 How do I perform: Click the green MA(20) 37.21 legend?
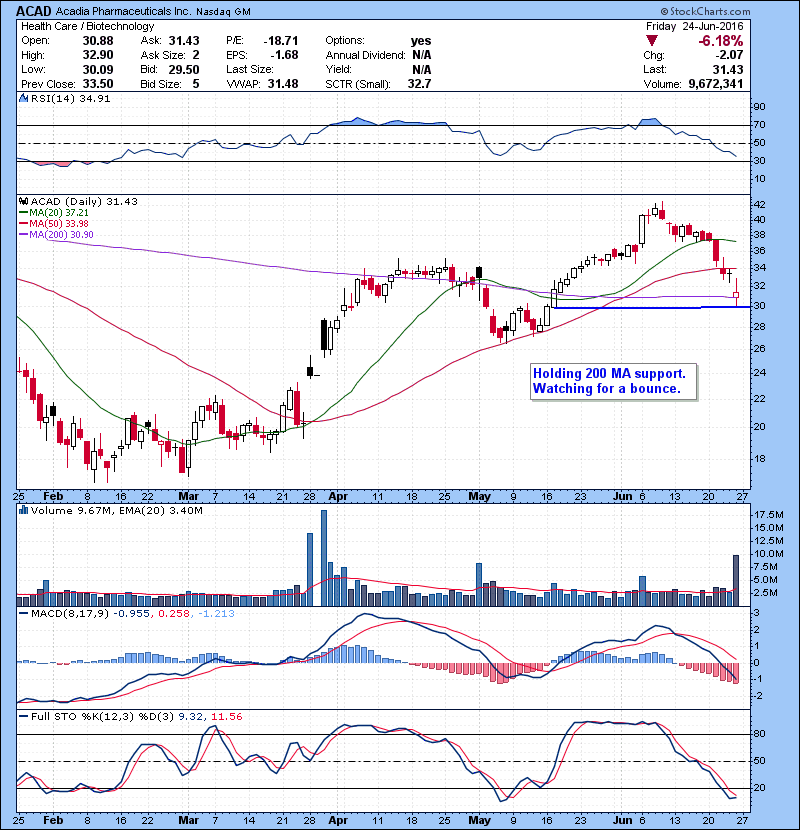[x=54, y=212]
